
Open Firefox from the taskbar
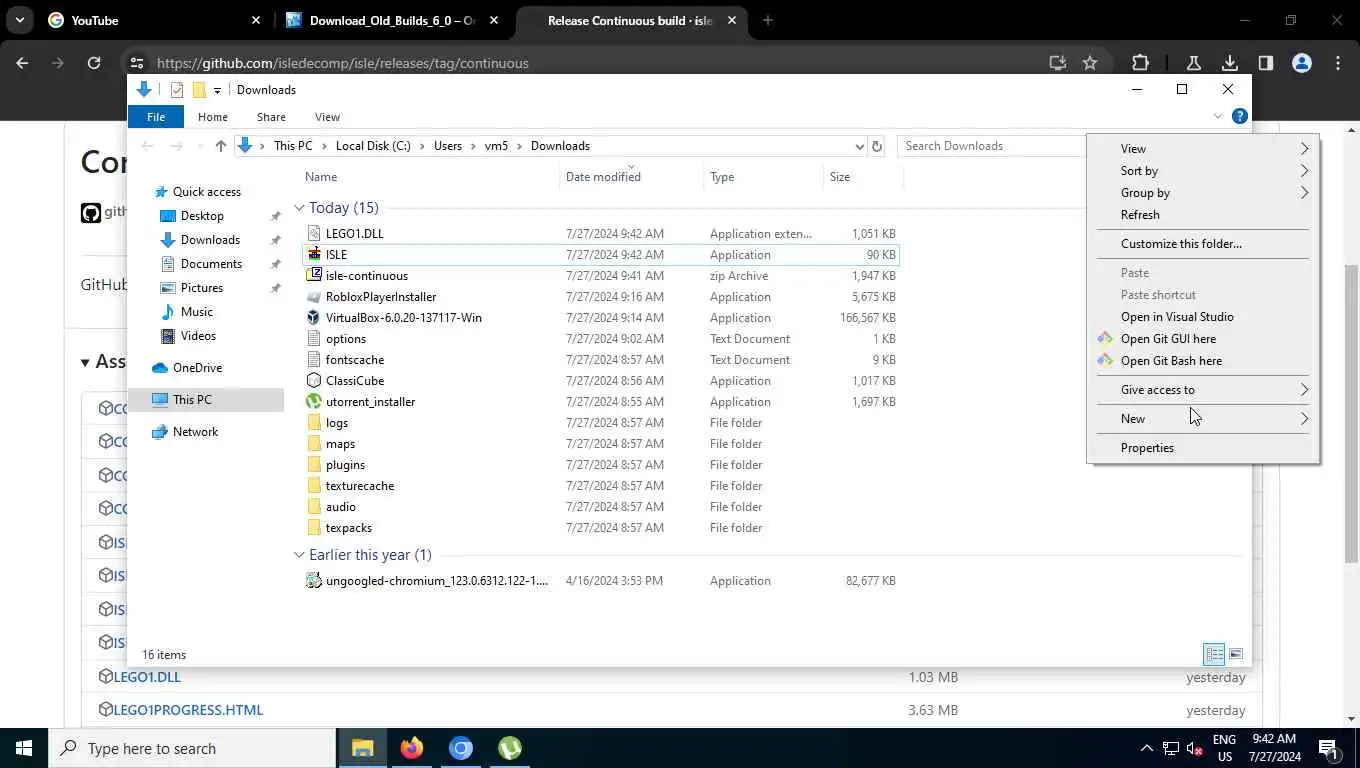411,748
